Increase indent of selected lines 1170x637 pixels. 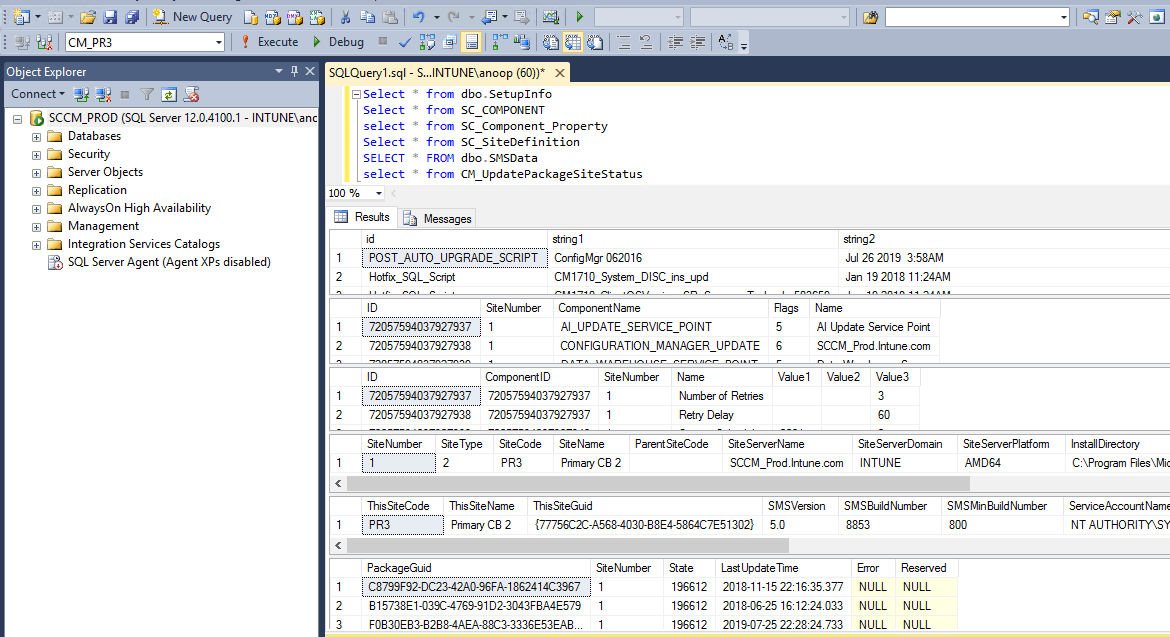pos(698,43)
